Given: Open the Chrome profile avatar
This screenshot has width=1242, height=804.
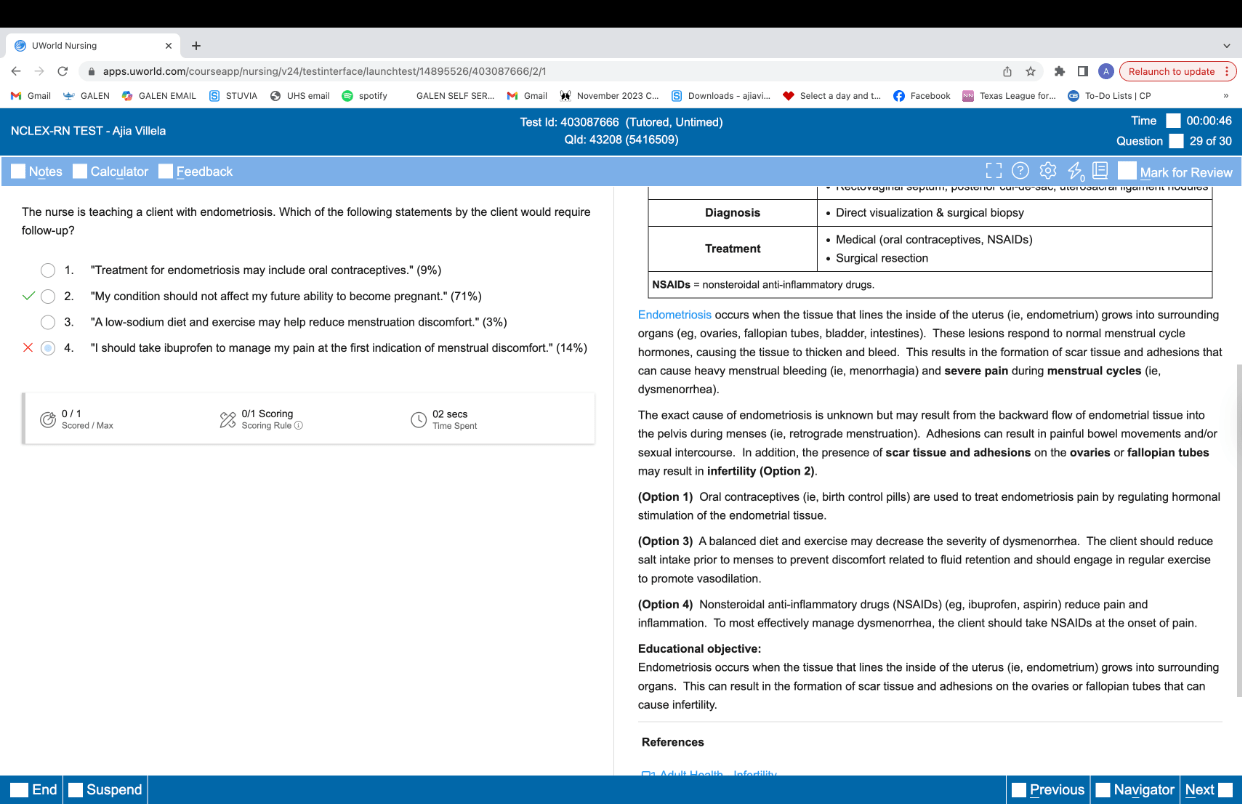Looking at the screenshot, I should [x=1106, y=71].
